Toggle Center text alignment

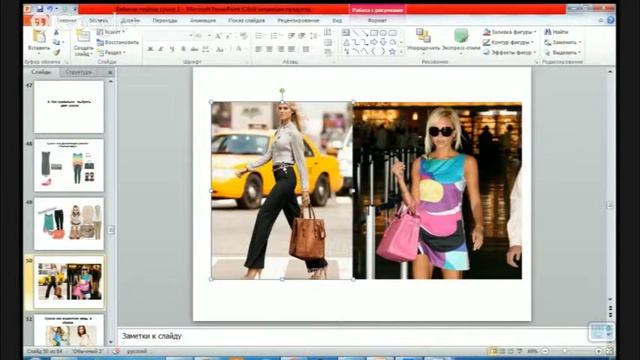(269, 49)
